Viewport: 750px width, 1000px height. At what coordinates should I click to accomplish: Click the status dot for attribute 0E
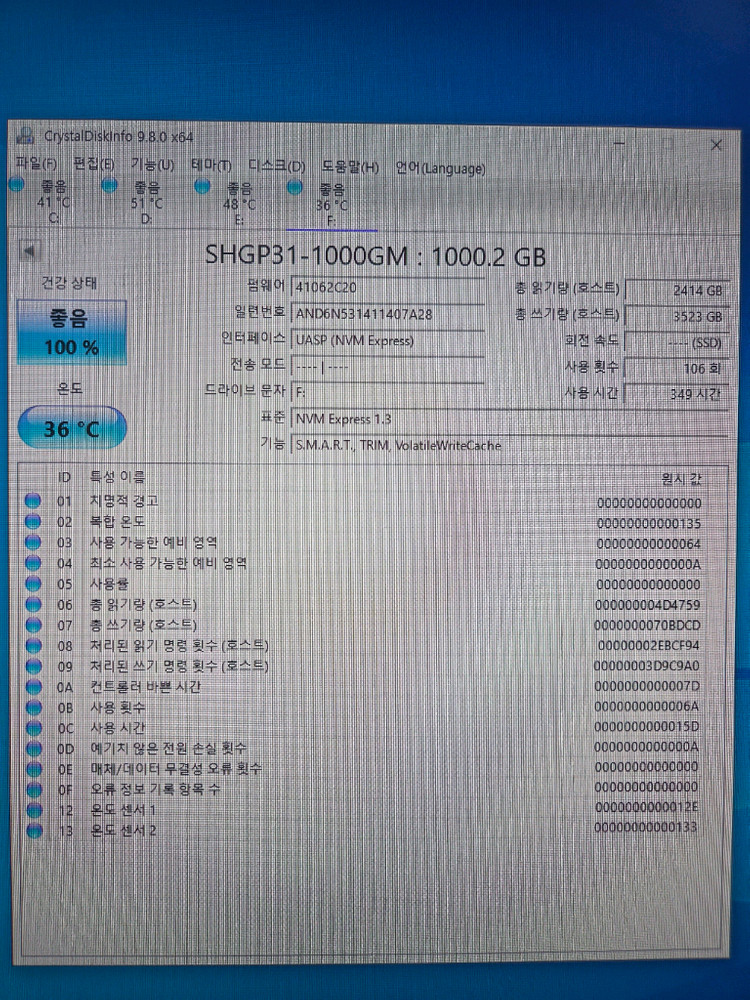pyautogui.click(x=33, y=769)
